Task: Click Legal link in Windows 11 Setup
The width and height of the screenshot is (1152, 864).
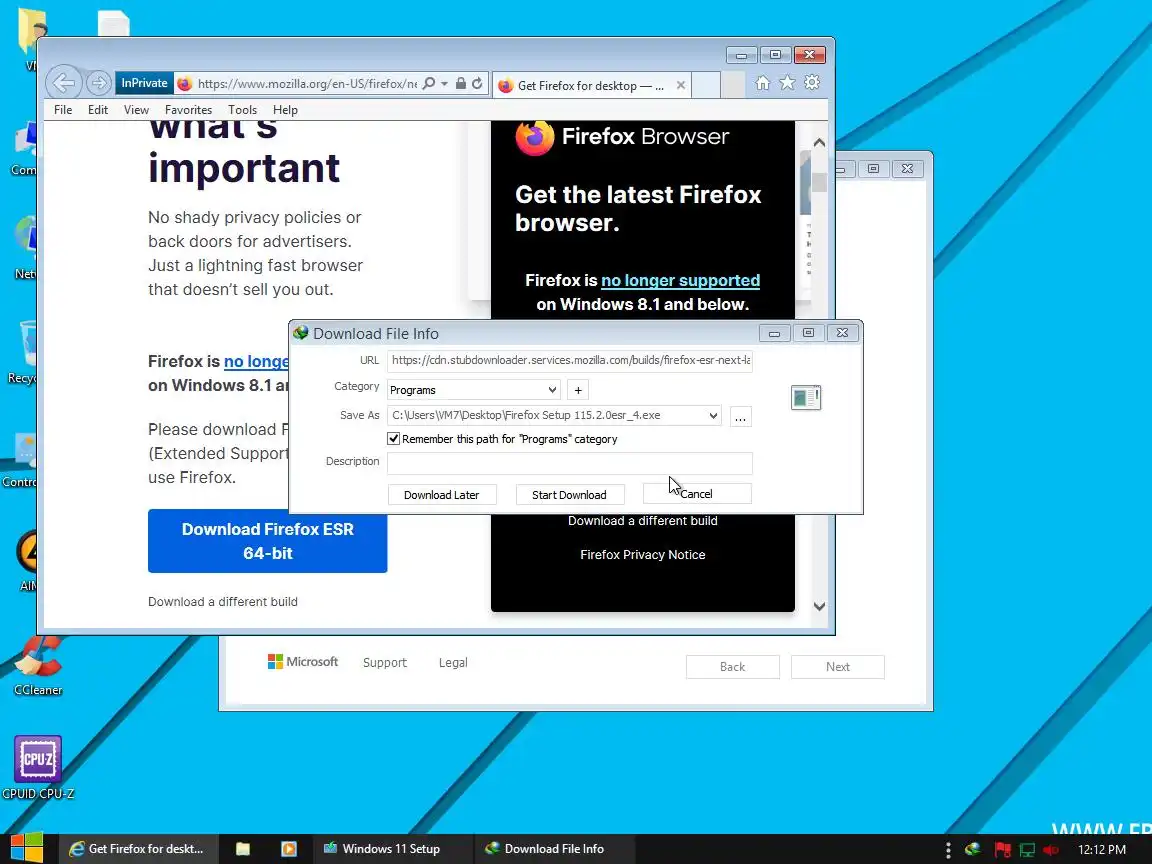Action: pos(453,663)
